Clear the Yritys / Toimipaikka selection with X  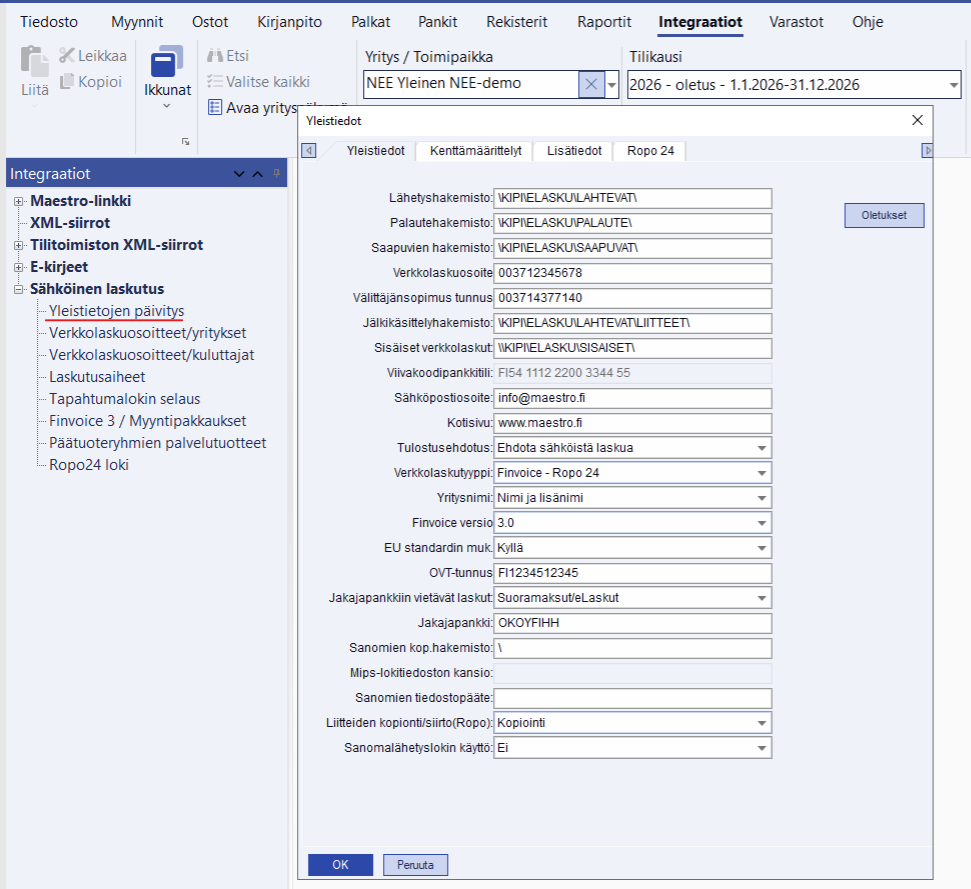591,85
